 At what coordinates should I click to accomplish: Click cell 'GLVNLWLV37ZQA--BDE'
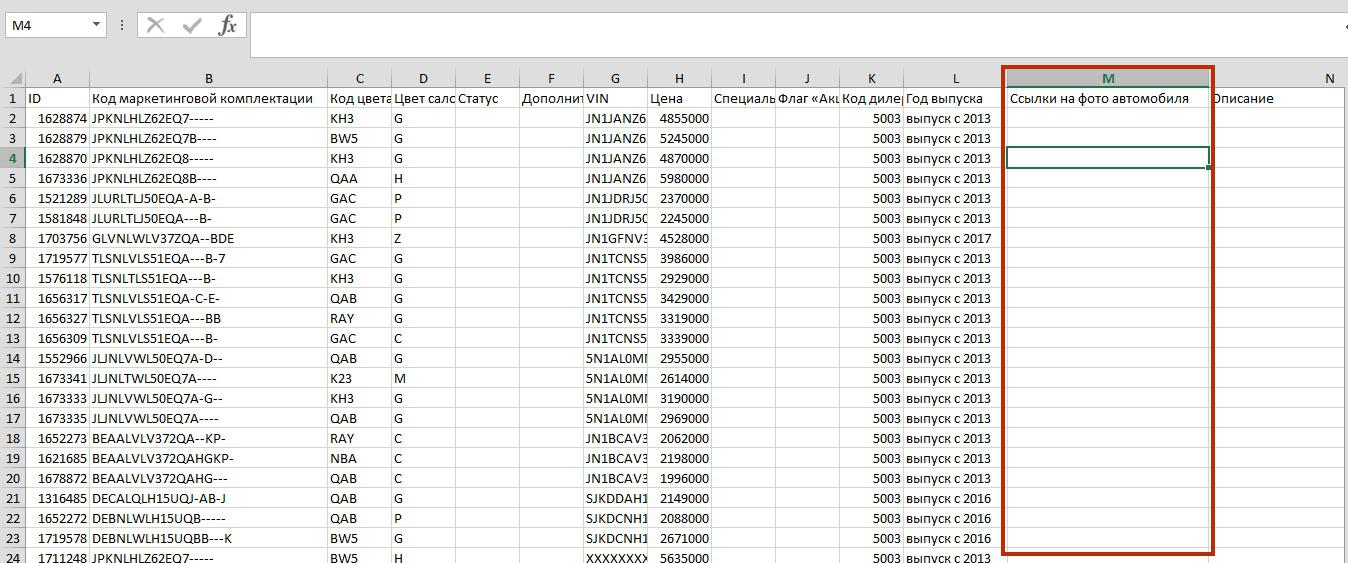(208, 238)
